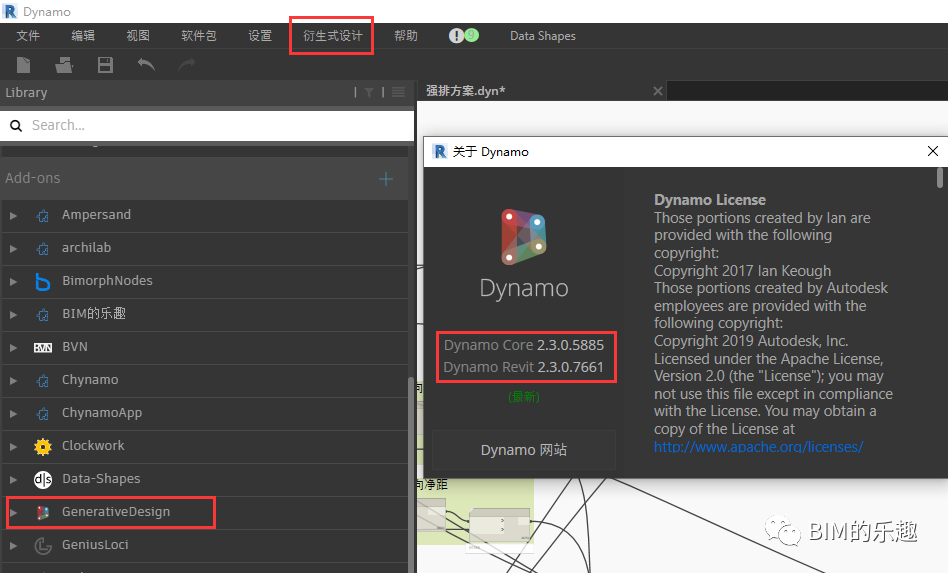Click the Ampersand package icon
Screen dimensions: 948x573
pyautogui.click(x=42, y=216)
